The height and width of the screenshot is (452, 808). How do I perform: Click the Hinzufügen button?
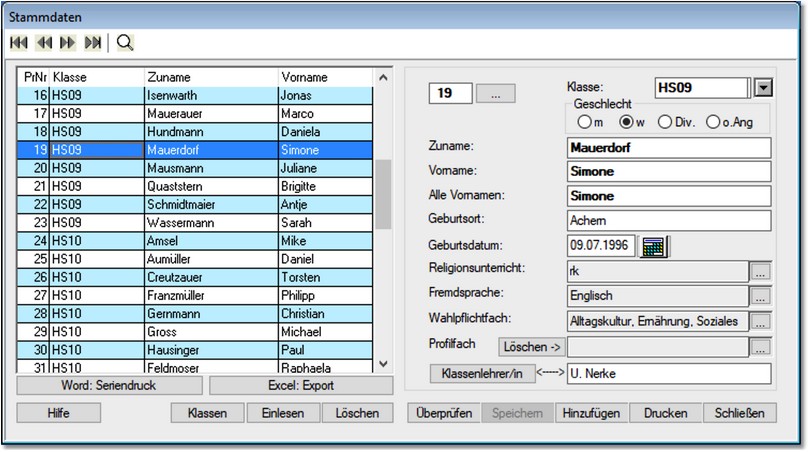[591, 413]
